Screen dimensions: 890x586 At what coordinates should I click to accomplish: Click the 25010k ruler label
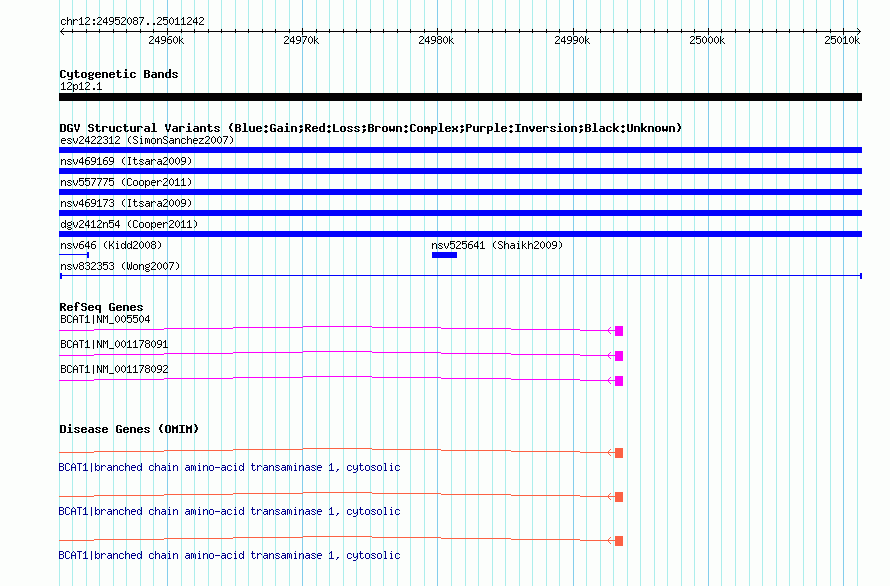[x=842, y=40]
